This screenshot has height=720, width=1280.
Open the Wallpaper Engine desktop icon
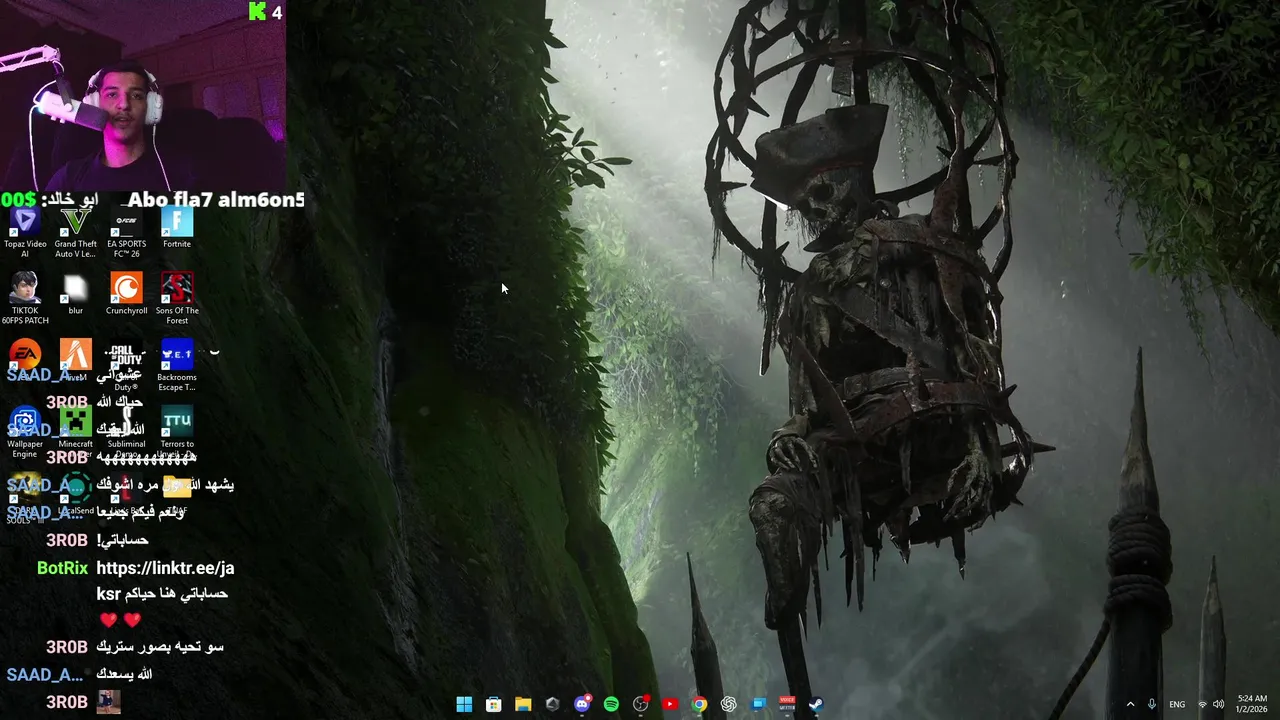click(25, 432)
